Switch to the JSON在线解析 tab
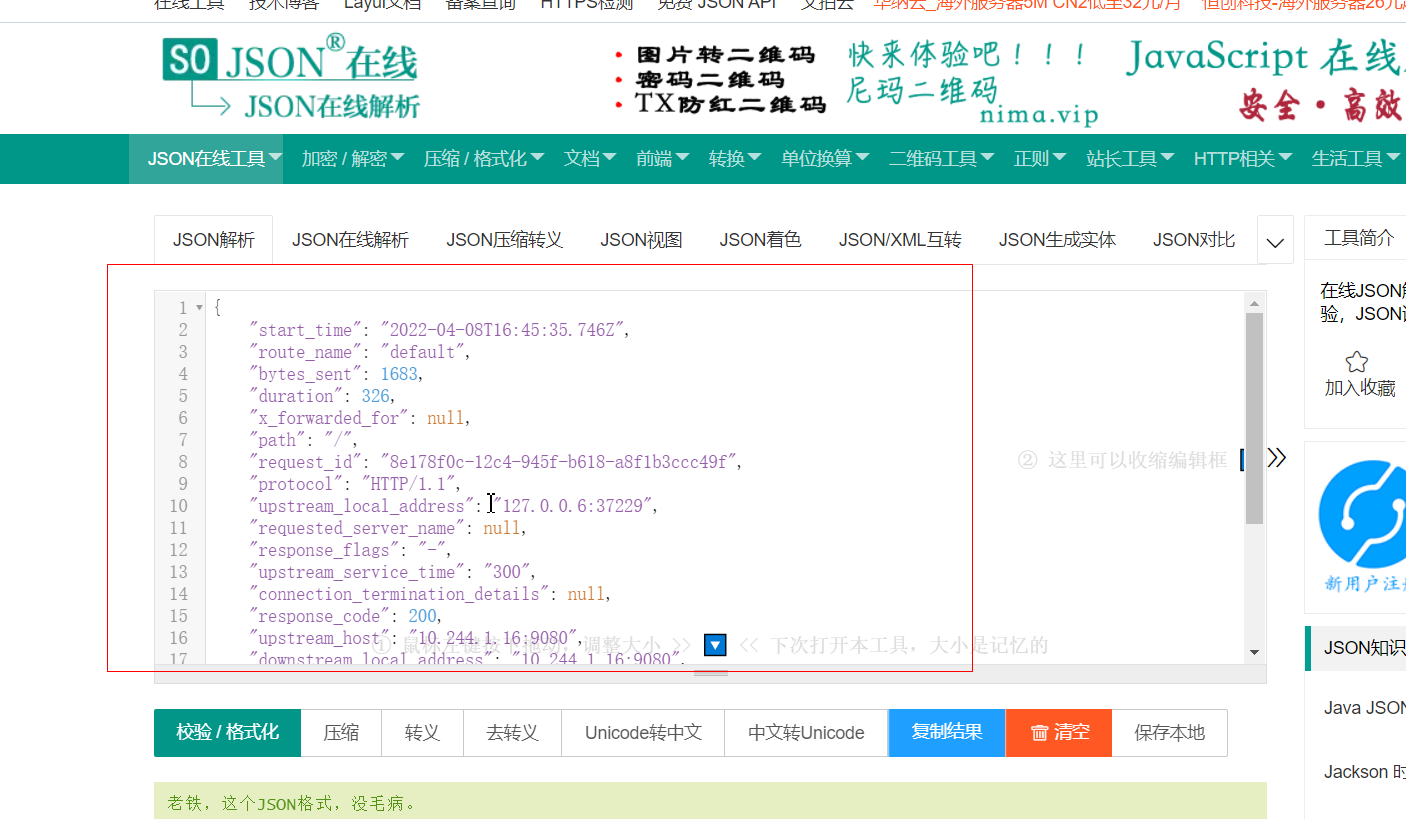The width and height of the screenshot is (1406, 819). coord(350,240)
